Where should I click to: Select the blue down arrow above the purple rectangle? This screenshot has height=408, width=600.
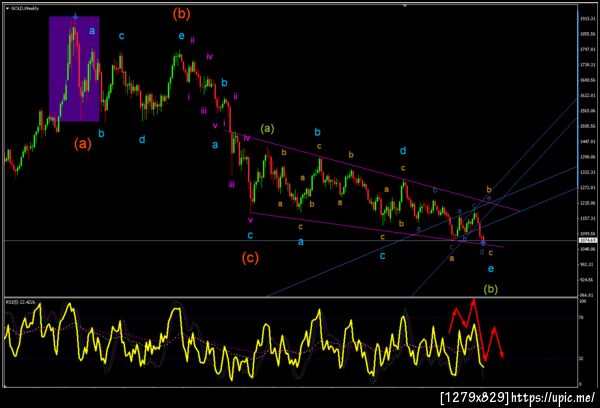point(75,16)
